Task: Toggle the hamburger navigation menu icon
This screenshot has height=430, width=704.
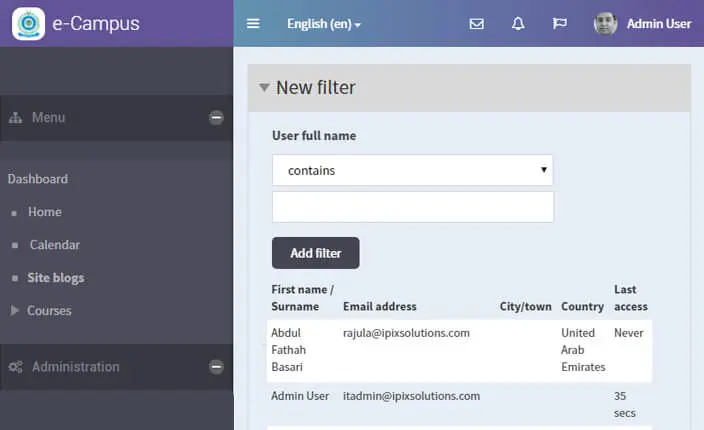Action: pyautogui.click(x=253, y=24)
